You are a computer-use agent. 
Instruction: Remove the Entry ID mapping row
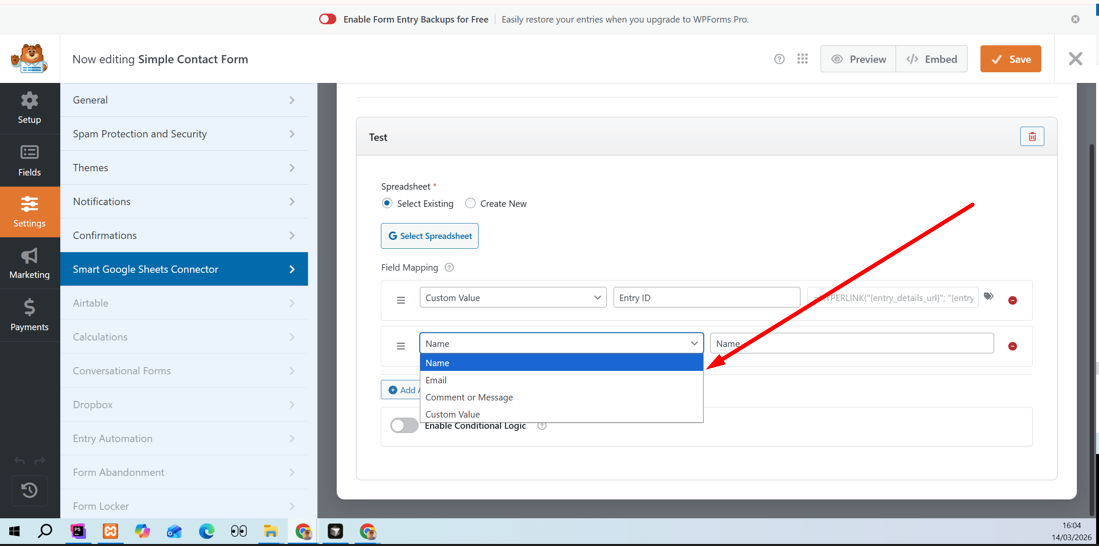pyautogui.click(x=1012, y=300)
